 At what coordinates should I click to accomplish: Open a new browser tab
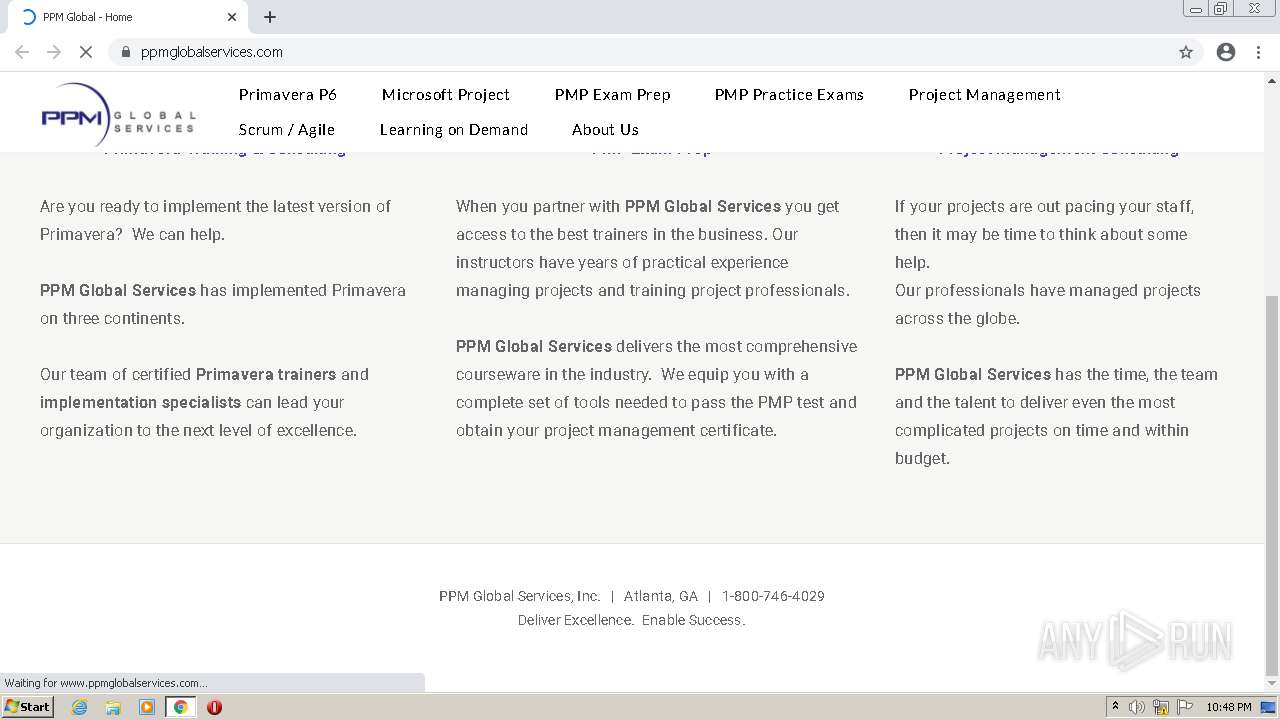click(x=270, y=17)
